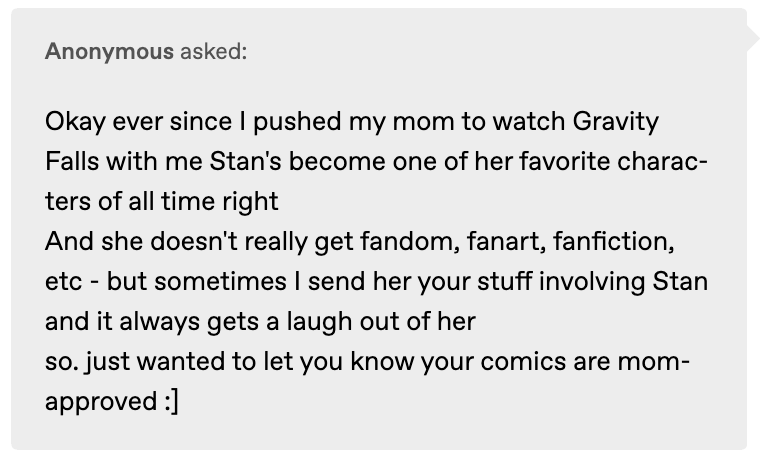This screenshot has width=760, height=465.
Task: Click the speech bubble tail at top right
Action: [x=752, y=40]
